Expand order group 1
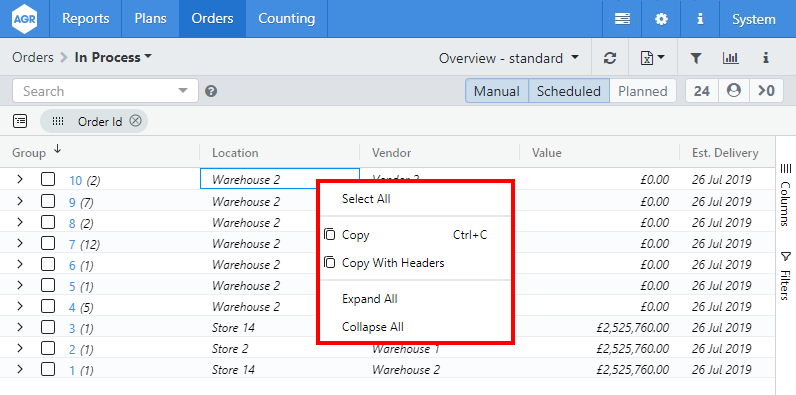 click(20, 369)
